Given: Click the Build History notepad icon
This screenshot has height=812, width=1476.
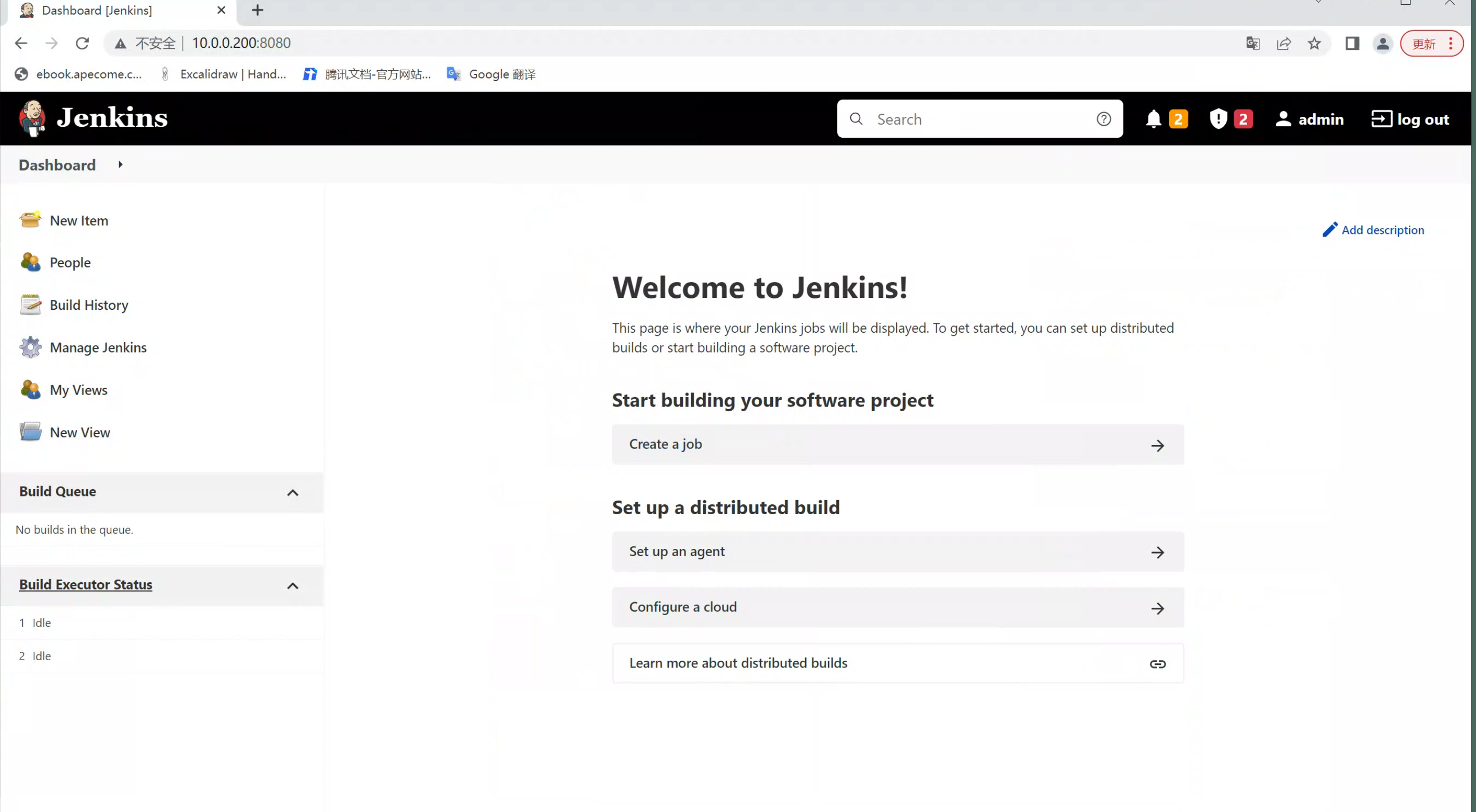Looking at the screenshot, I should coord(30,305).
